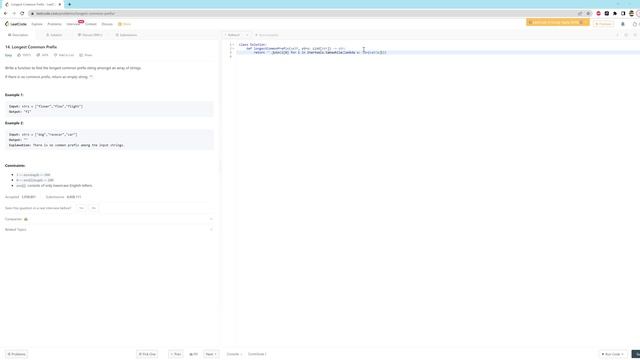
Task: Click the Premium button
Action: [x=604, y=24]
